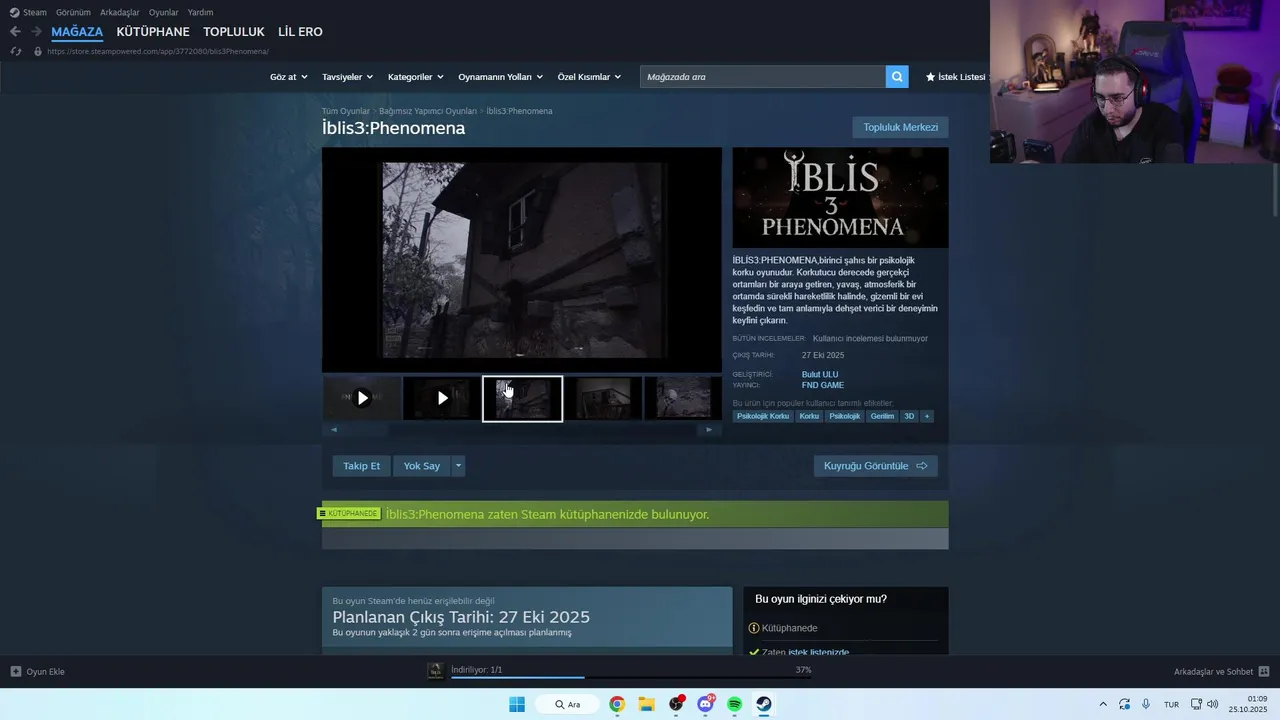The image size is (1280, 720).
Task: Open the Windows Start menu
Action: coord(516,704)
